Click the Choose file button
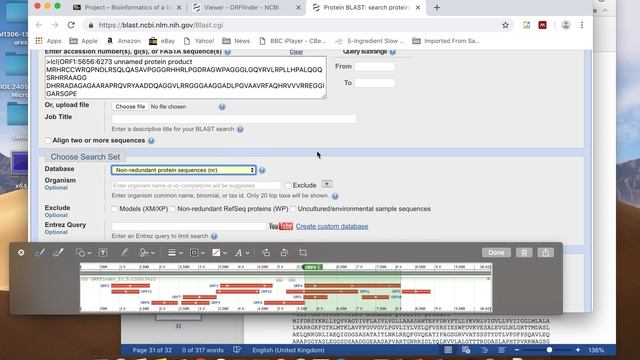640x360 pixels. point(130,107)
